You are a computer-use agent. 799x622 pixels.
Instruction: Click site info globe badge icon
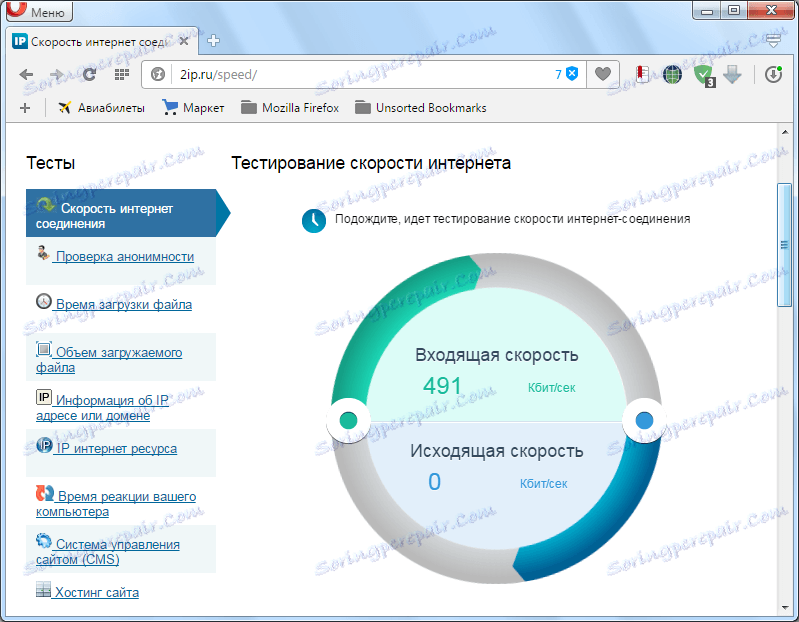[x=158, y=74]
